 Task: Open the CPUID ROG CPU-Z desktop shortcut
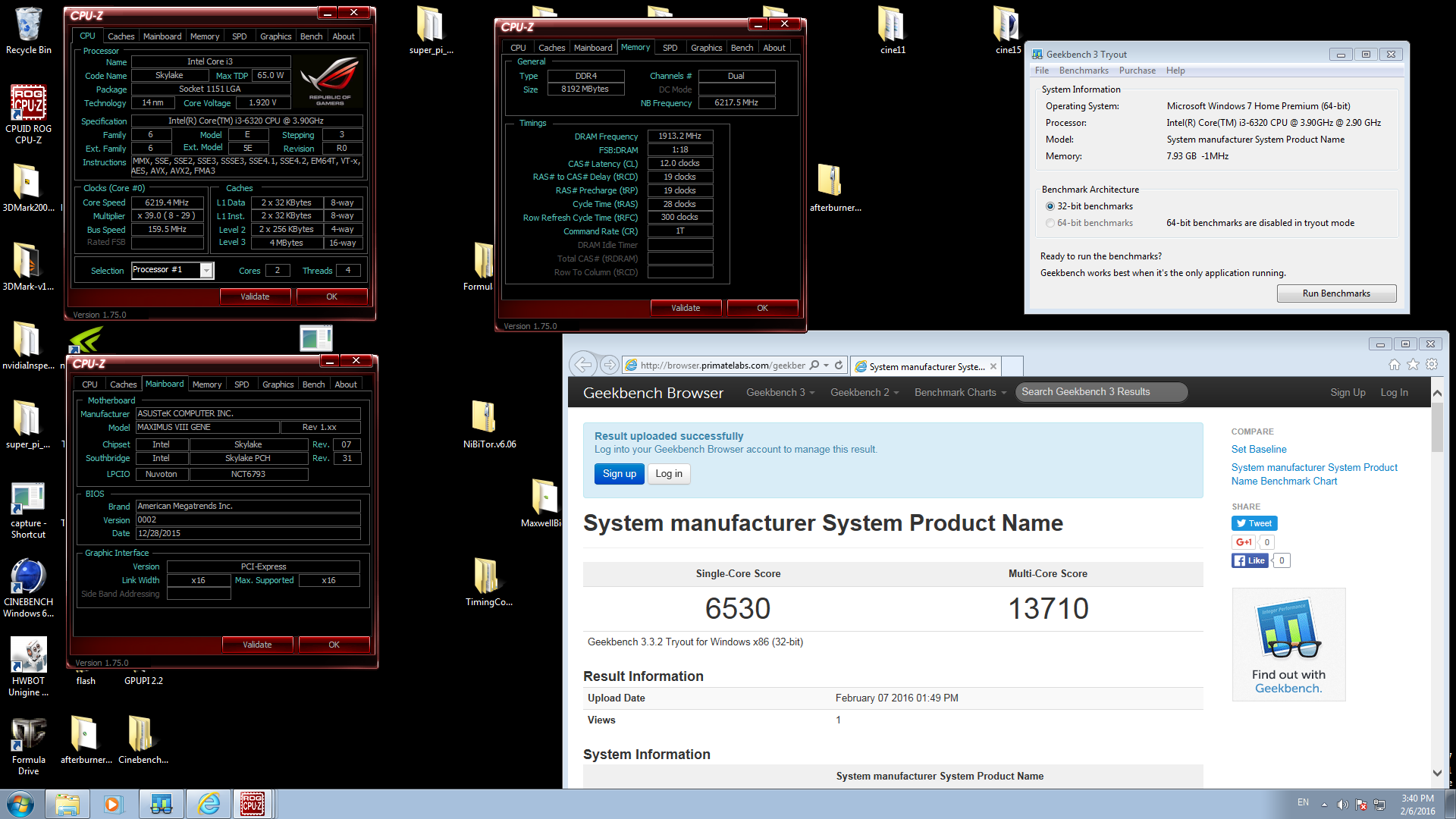coord(29,114)
